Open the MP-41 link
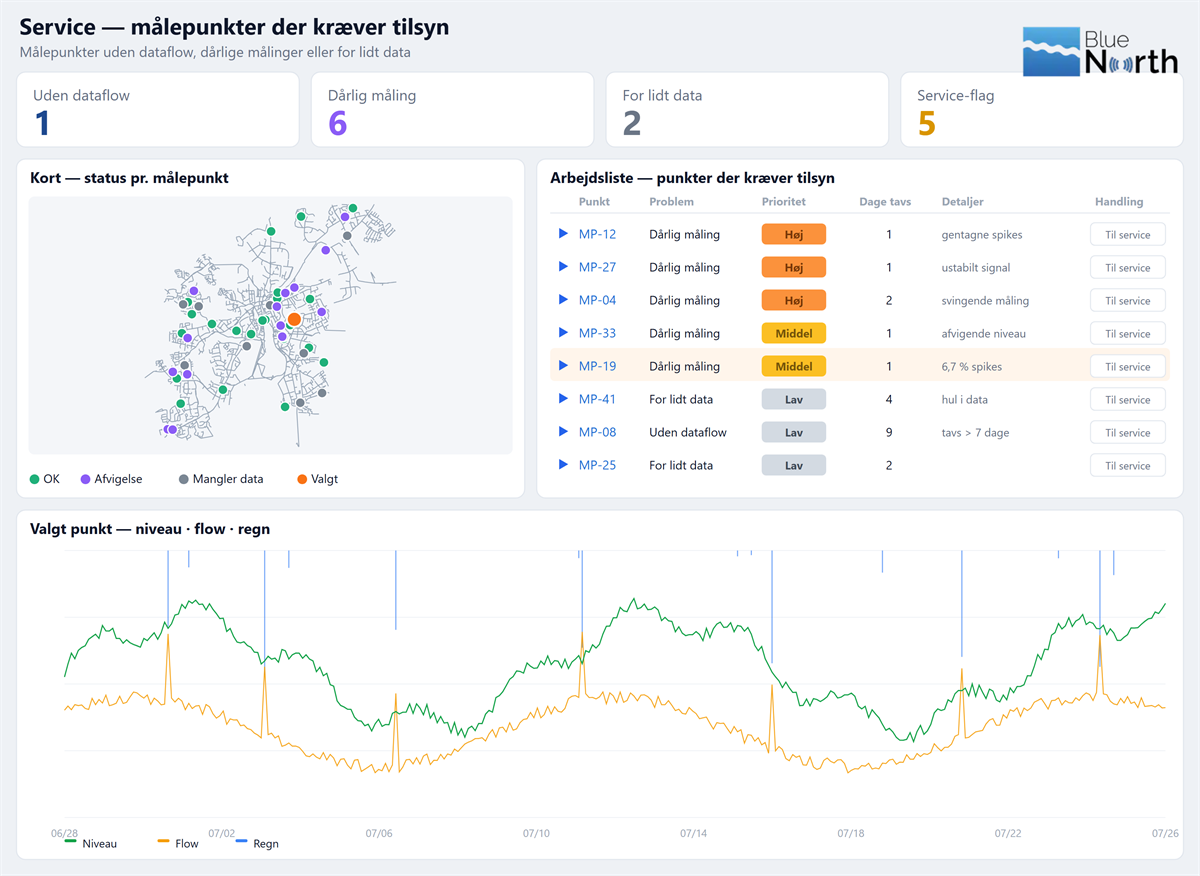Screen dimensions: 1200x876 click(597, 400)
